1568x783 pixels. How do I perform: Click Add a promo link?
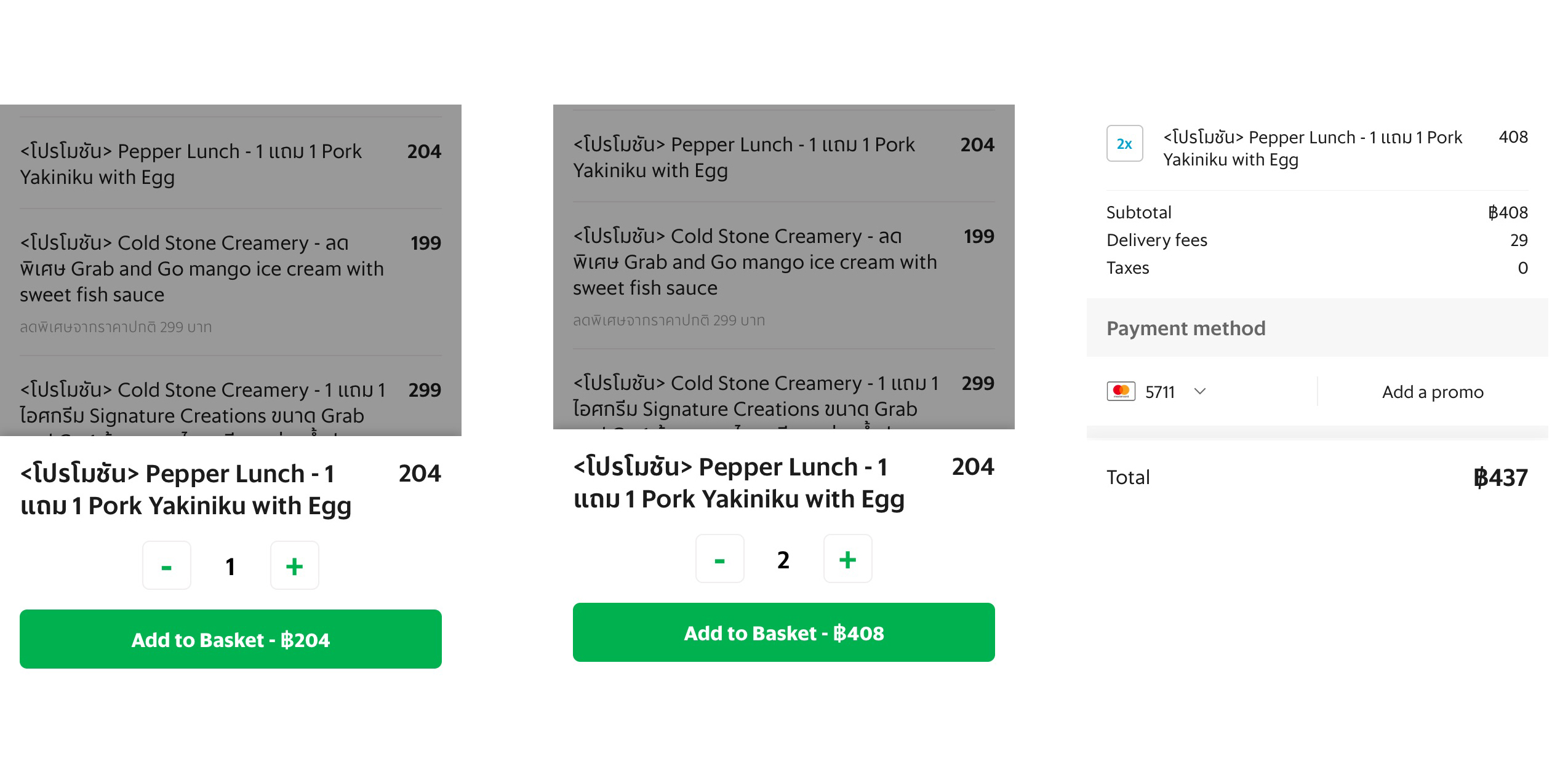pos(1433,392)
